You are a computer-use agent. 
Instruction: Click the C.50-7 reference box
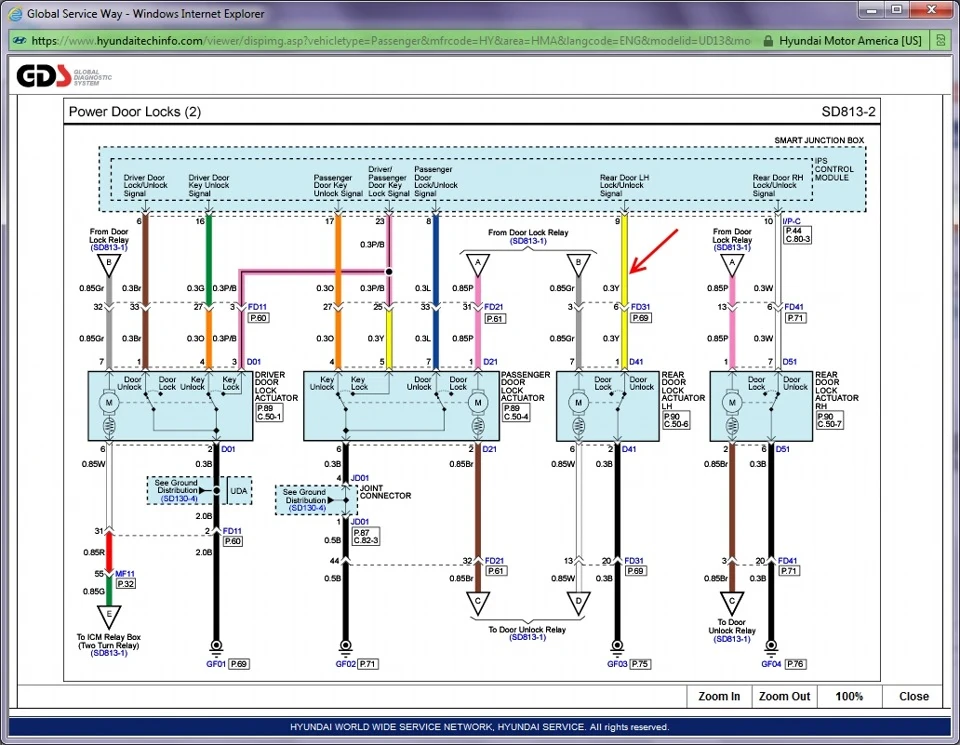tap(830, 424)
